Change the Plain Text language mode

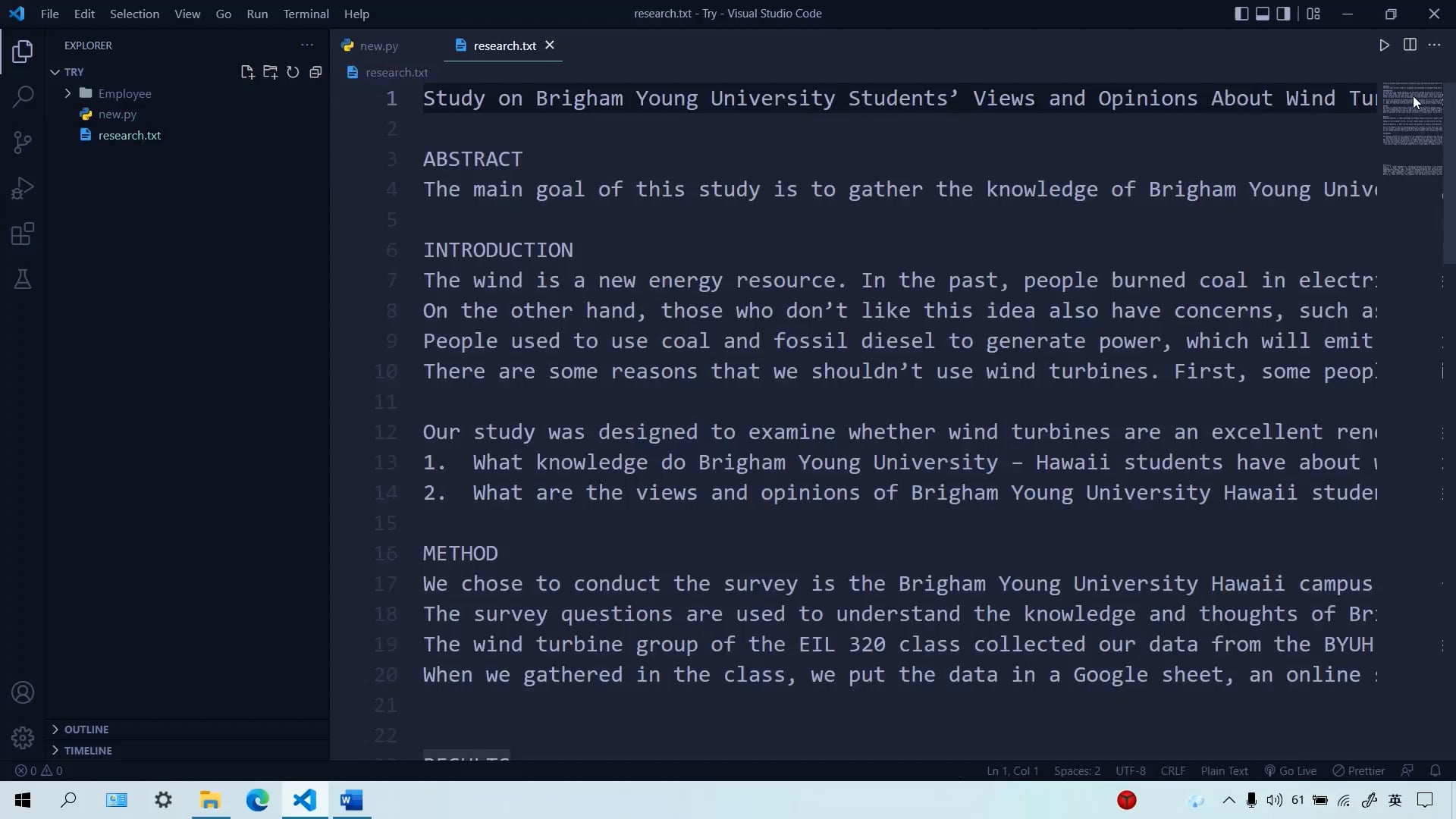[1224, 770]
